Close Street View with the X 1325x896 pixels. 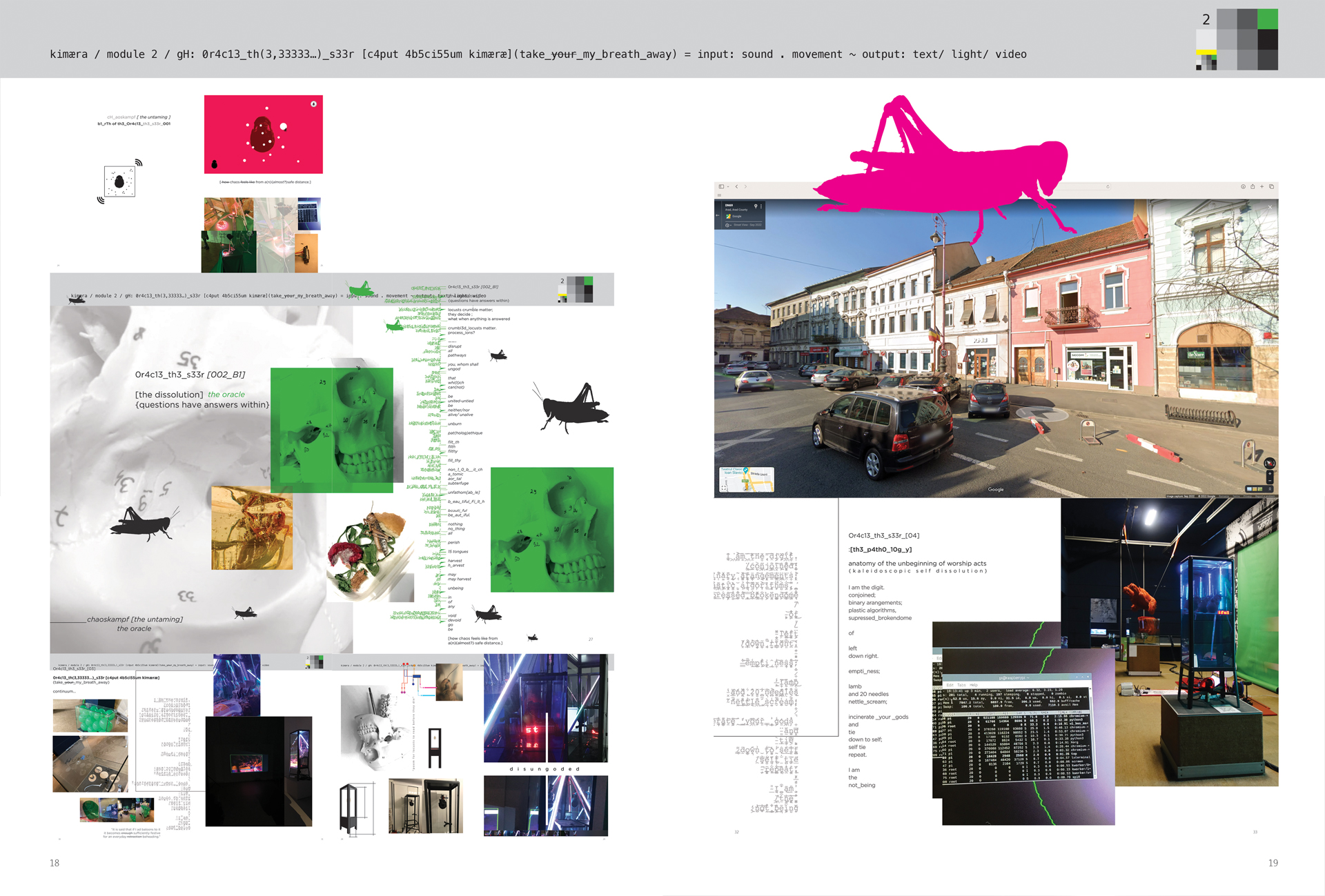pos(1270,207)
